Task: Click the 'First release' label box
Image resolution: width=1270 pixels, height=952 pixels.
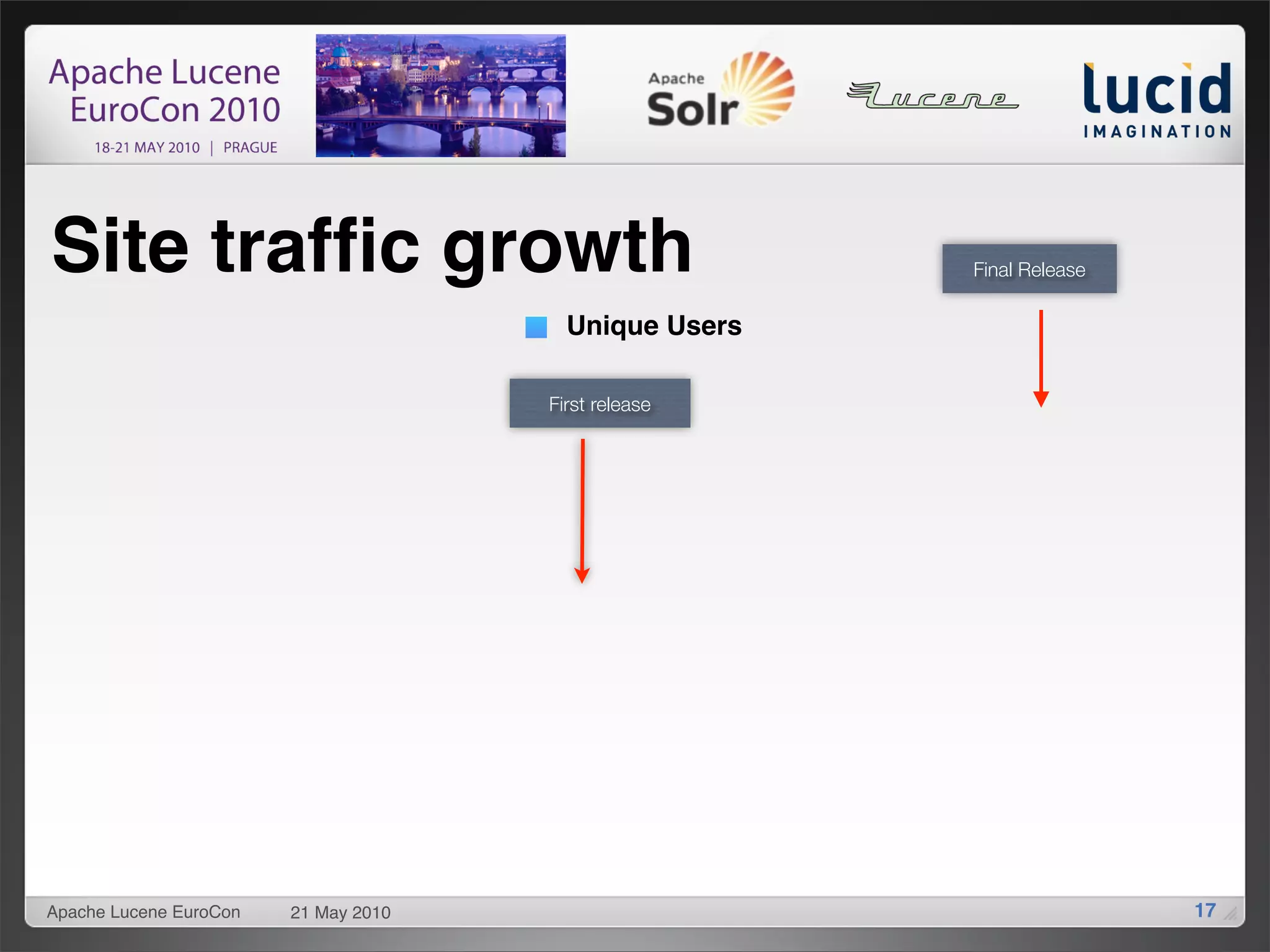Action: pyautogui.click(x=600, y=403)
